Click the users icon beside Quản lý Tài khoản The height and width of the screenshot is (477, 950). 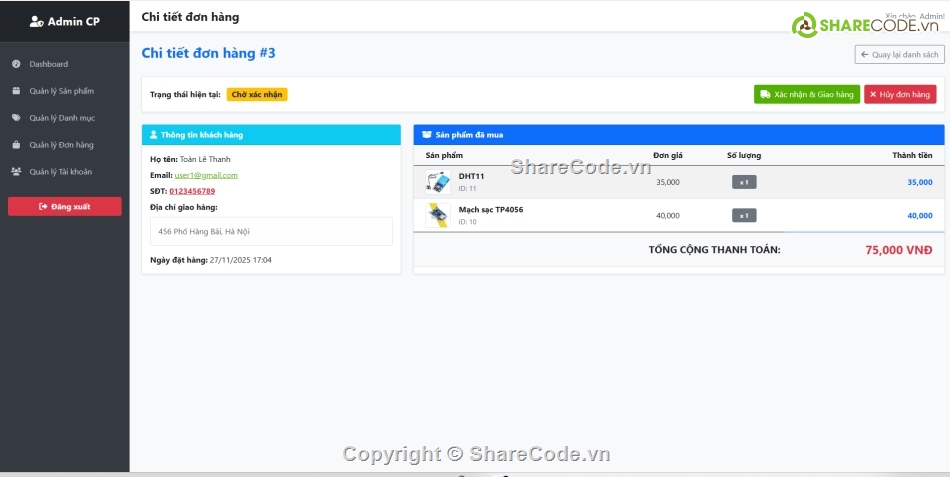coord(16,172)
